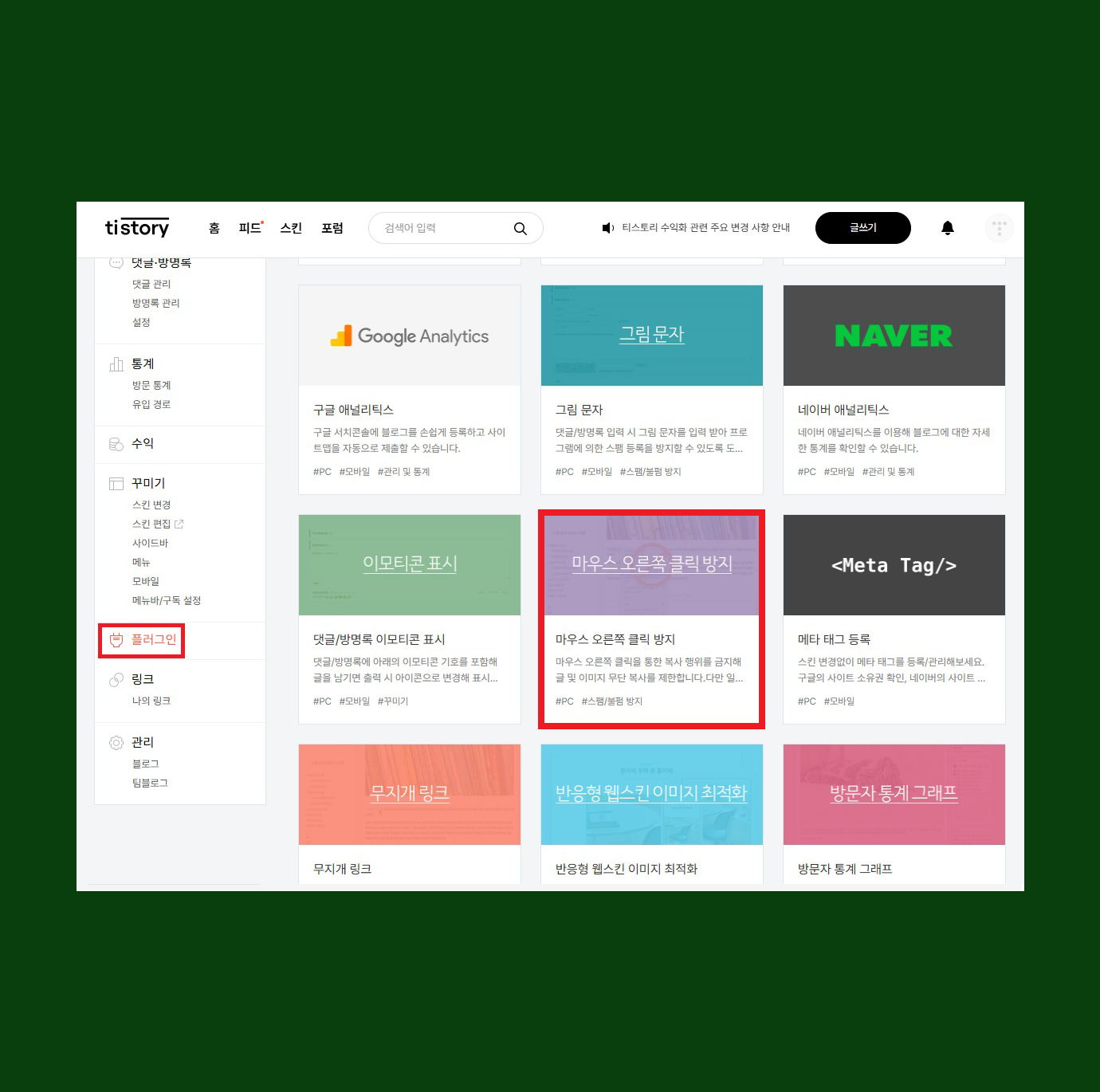1100x1092 pixels.
Task: Click the tistory logo
Action: 137,228
